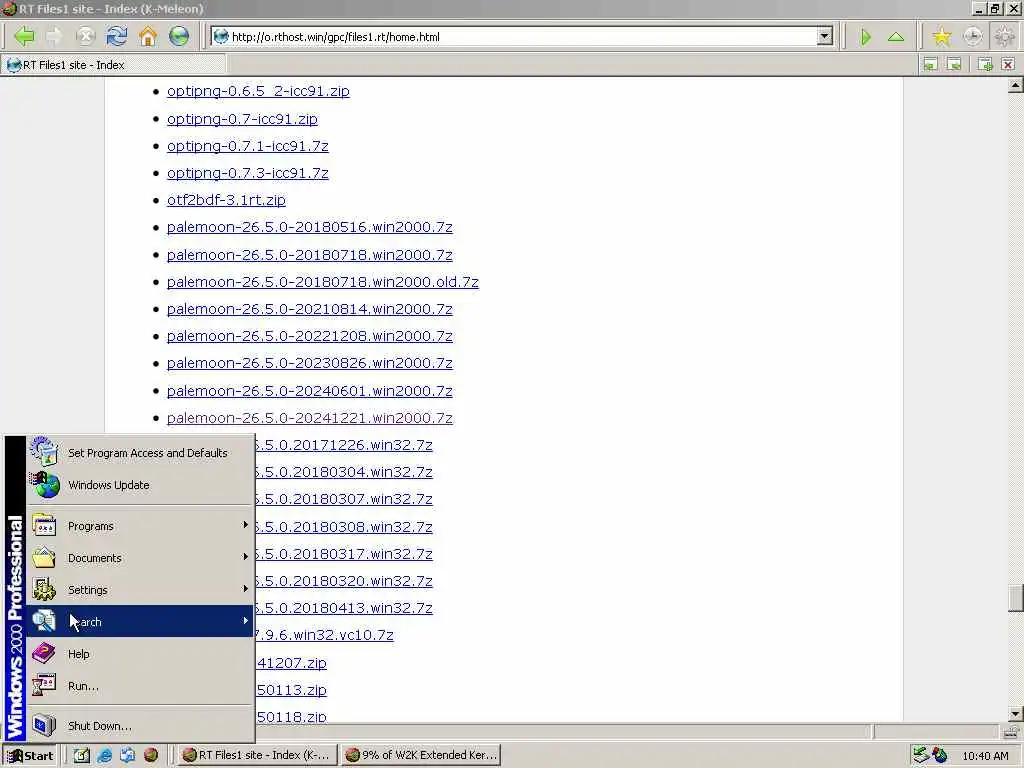The height and width of the screenshot is (768, 1024).
Task: Open palemoon-26.5.0-20230826.win2000.7z link
Action: point(310,363)
